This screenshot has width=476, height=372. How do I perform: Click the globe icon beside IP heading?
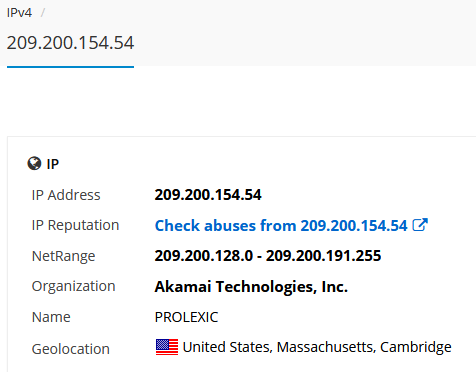(x=34, y=164)
